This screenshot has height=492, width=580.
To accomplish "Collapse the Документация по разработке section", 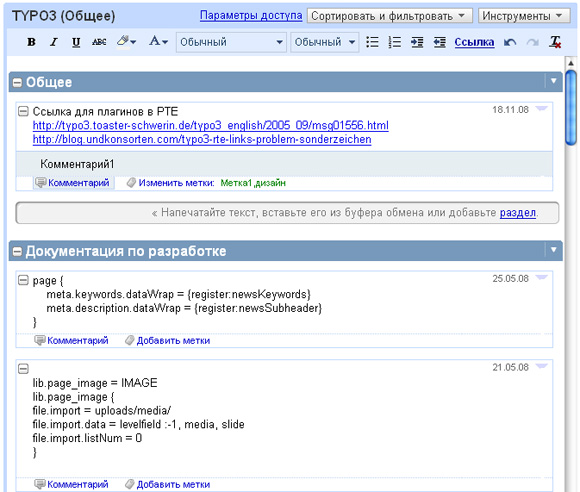I will point(17,252).
